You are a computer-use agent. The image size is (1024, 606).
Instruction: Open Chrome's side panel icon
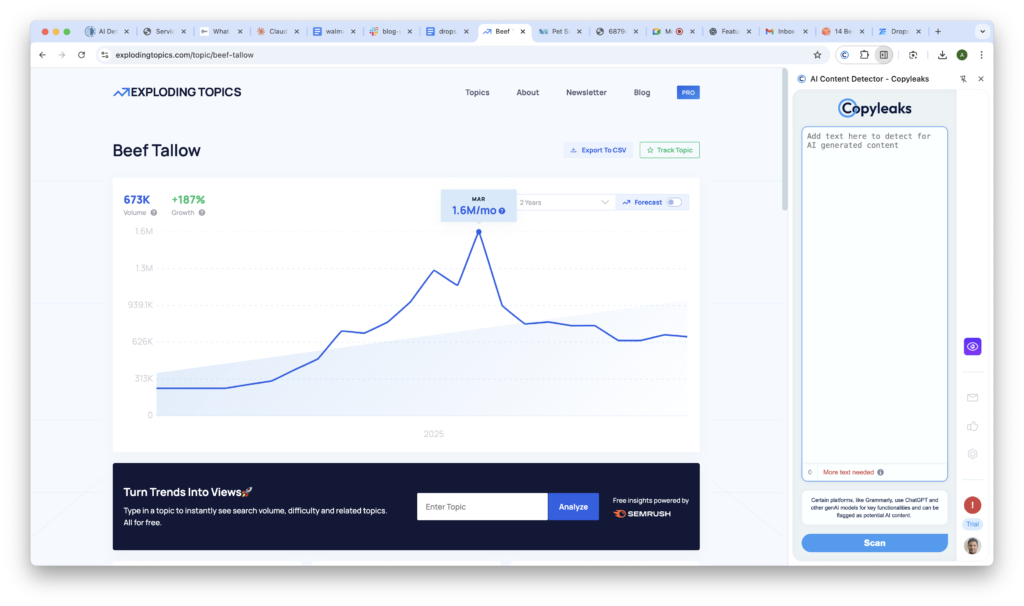point(884,55)
